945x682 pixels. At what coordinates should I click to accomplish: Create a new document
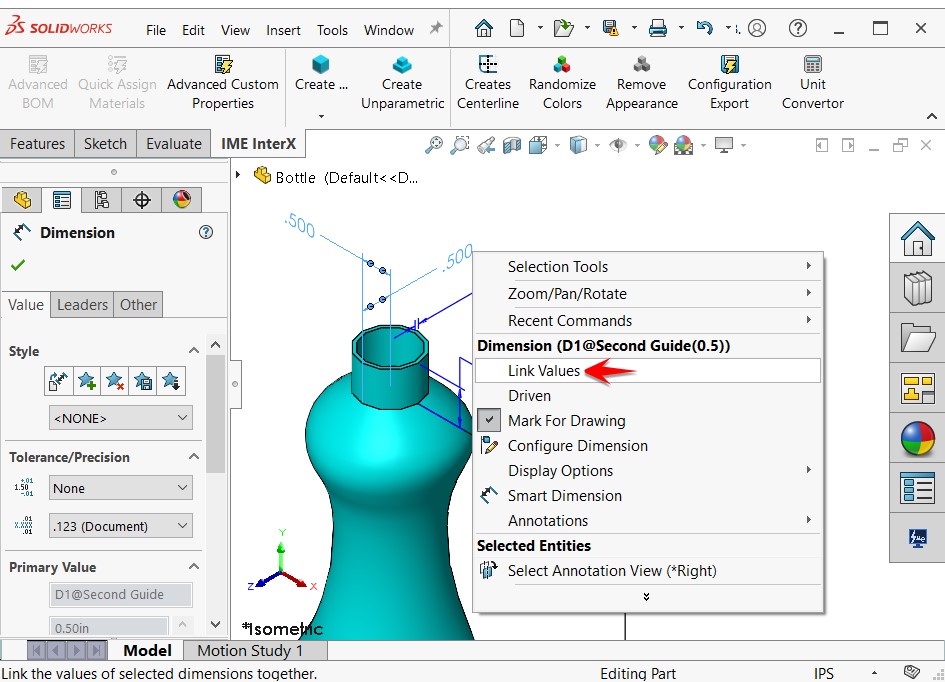tap(516, 28)
